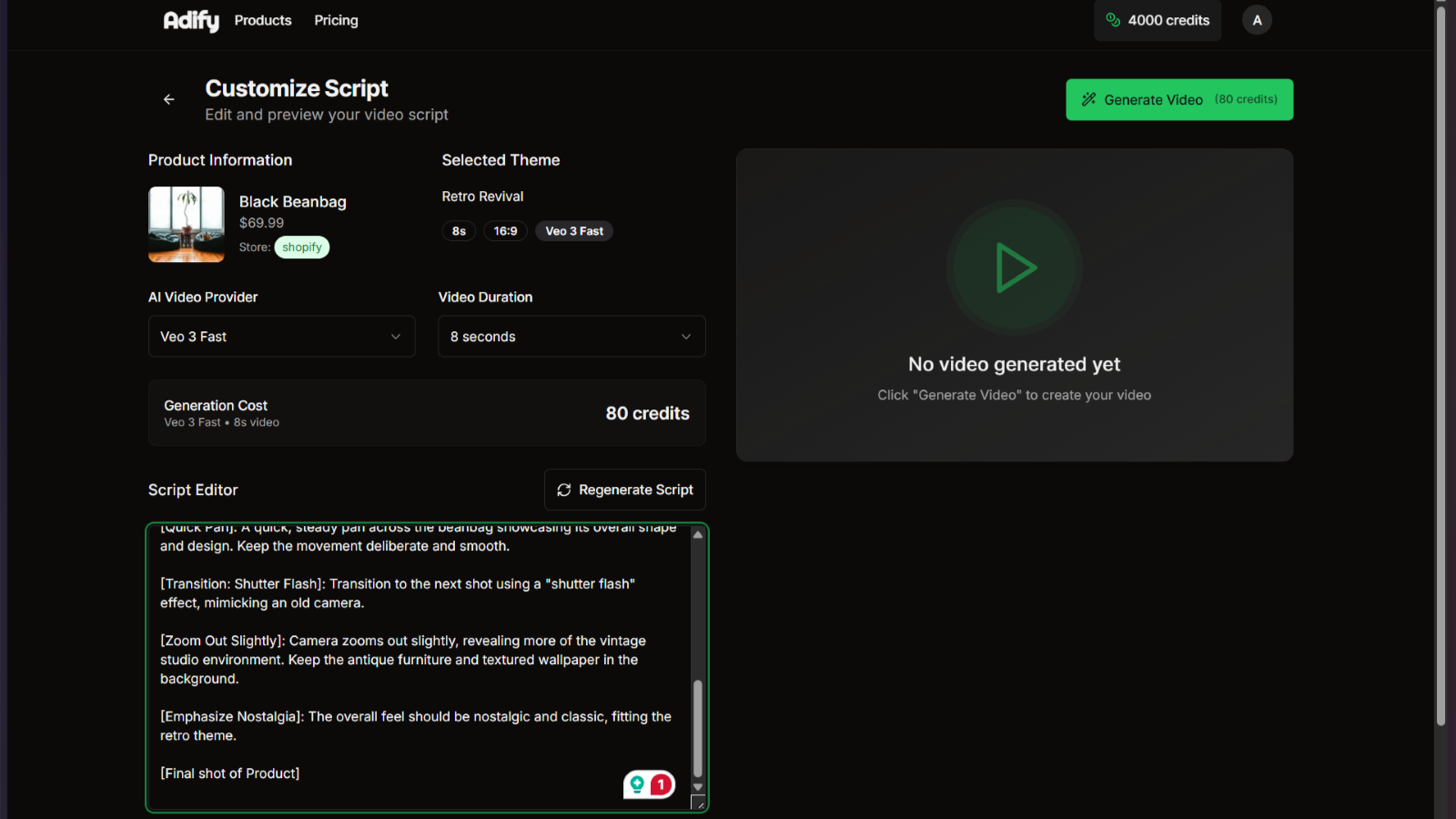
Task: Click the shopify store tag
Action: (302, 248)
